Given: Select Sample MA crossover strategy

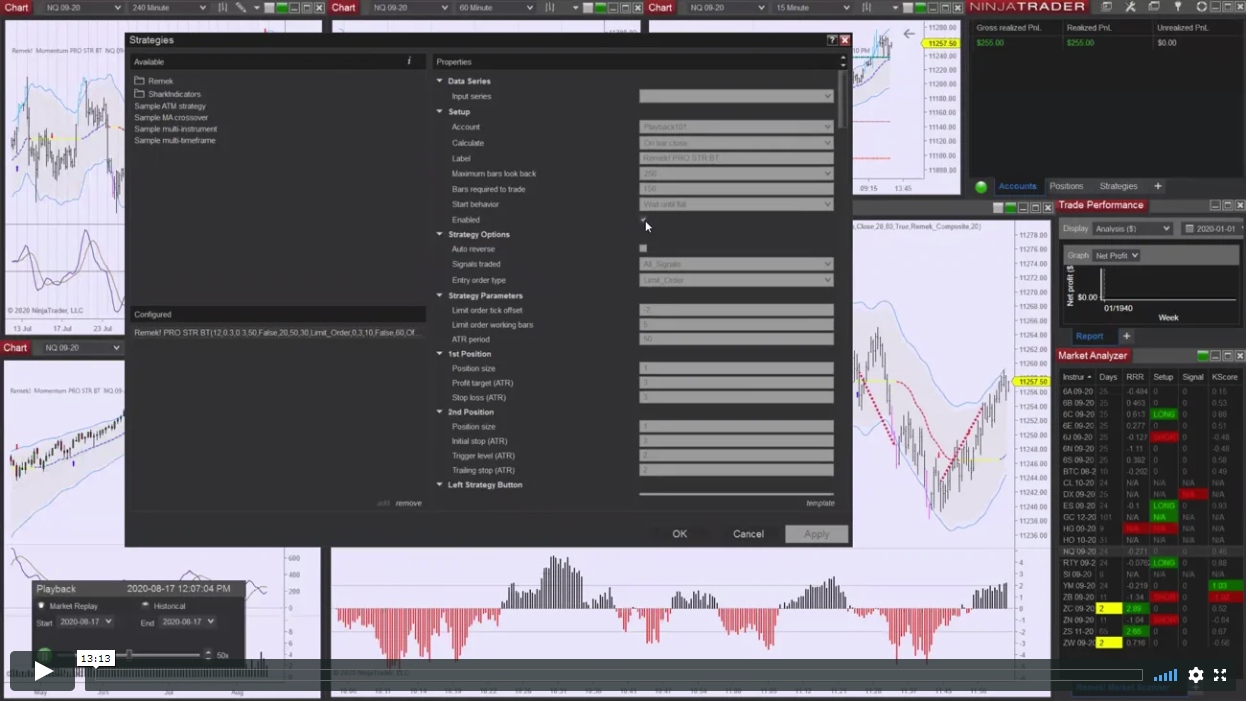Looking at the screenshot, I should 171,118.
